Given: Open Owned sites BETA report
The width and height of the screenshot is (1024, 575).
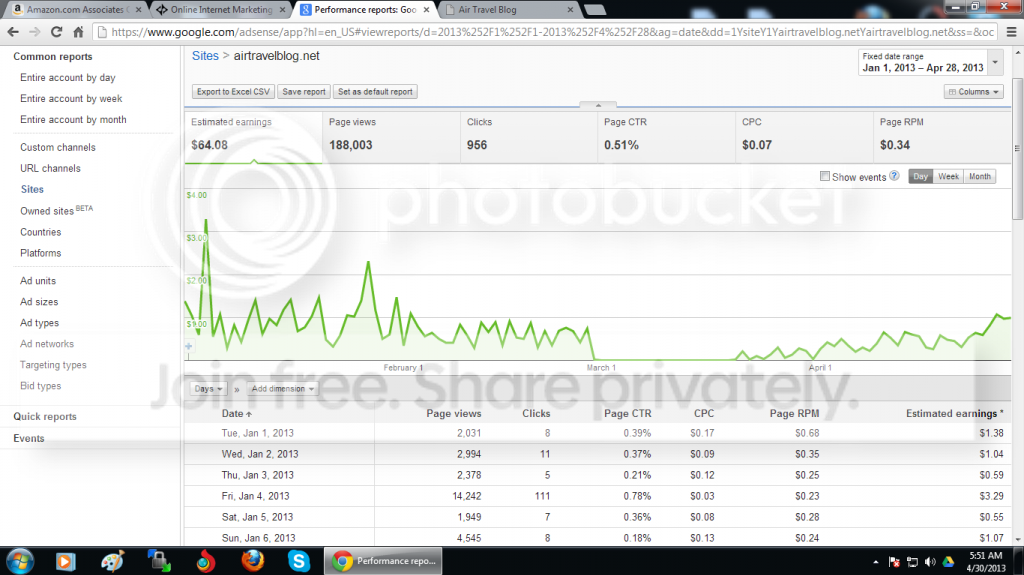Looking at the screenshot, I should pos(56,210).
